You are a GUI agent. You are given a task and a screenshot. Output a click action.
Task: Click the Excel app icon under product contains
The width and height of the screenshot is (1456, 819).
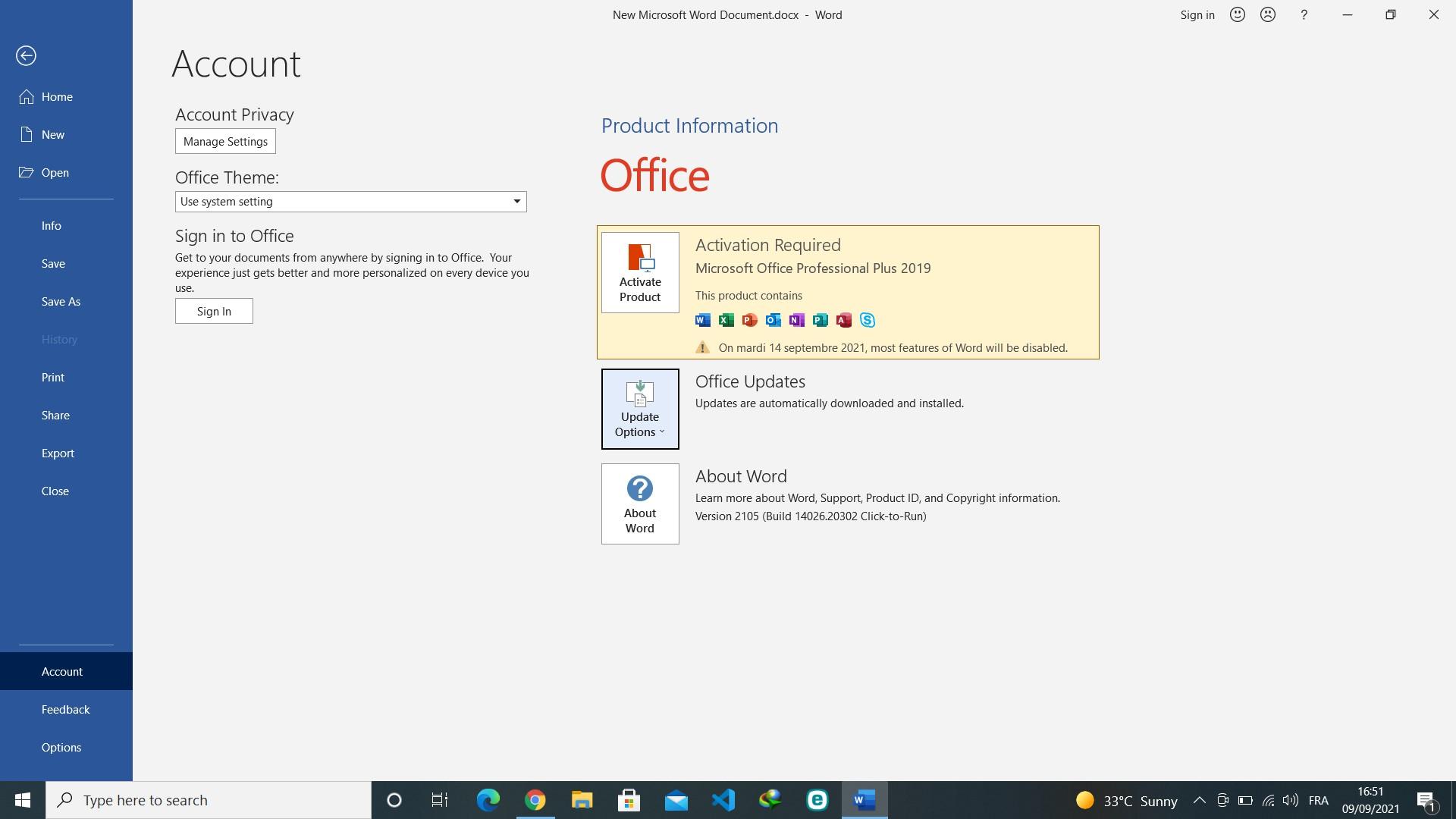click(x=726, y=320)
